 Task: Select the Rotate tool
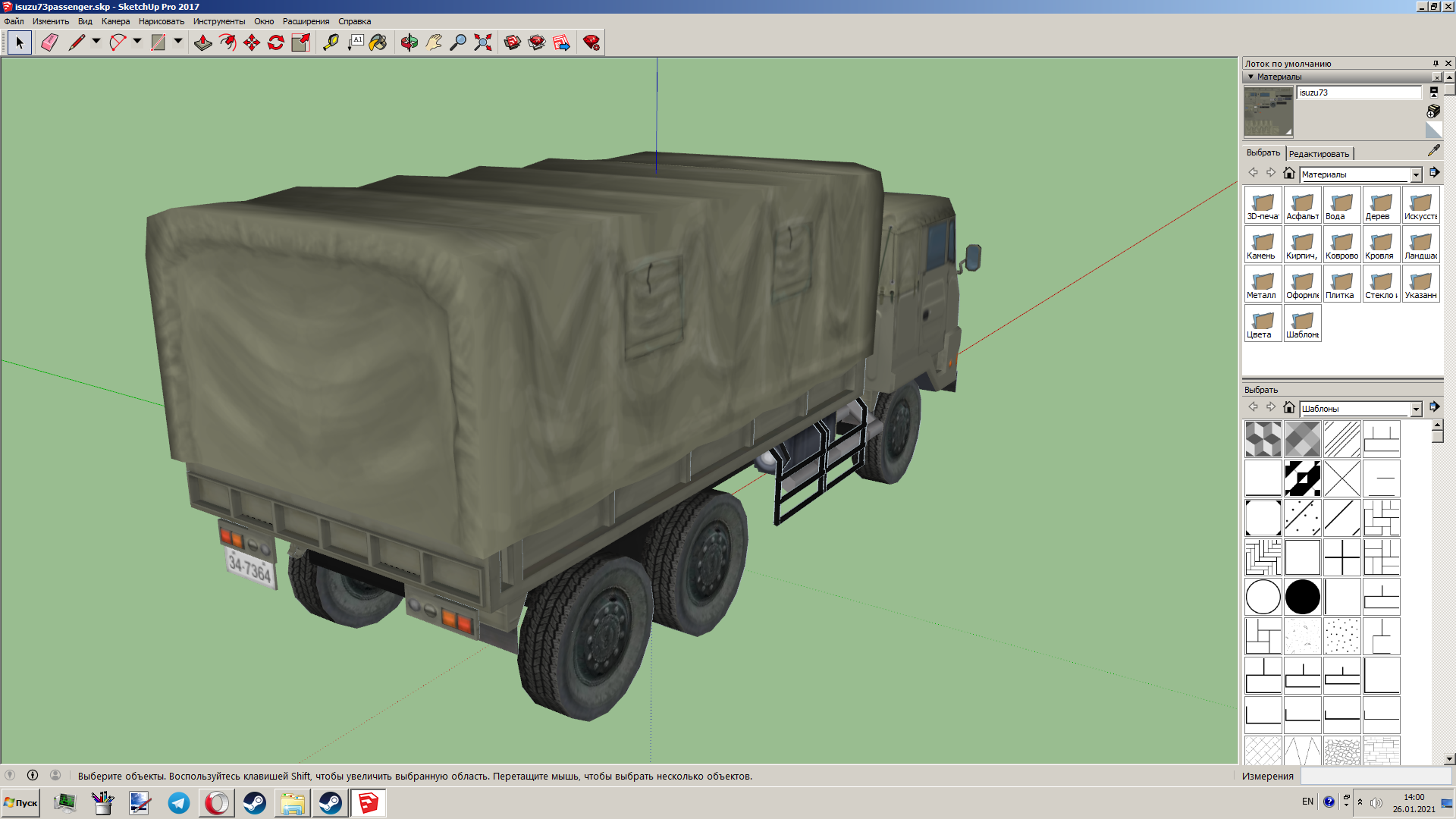coord(276,42)
